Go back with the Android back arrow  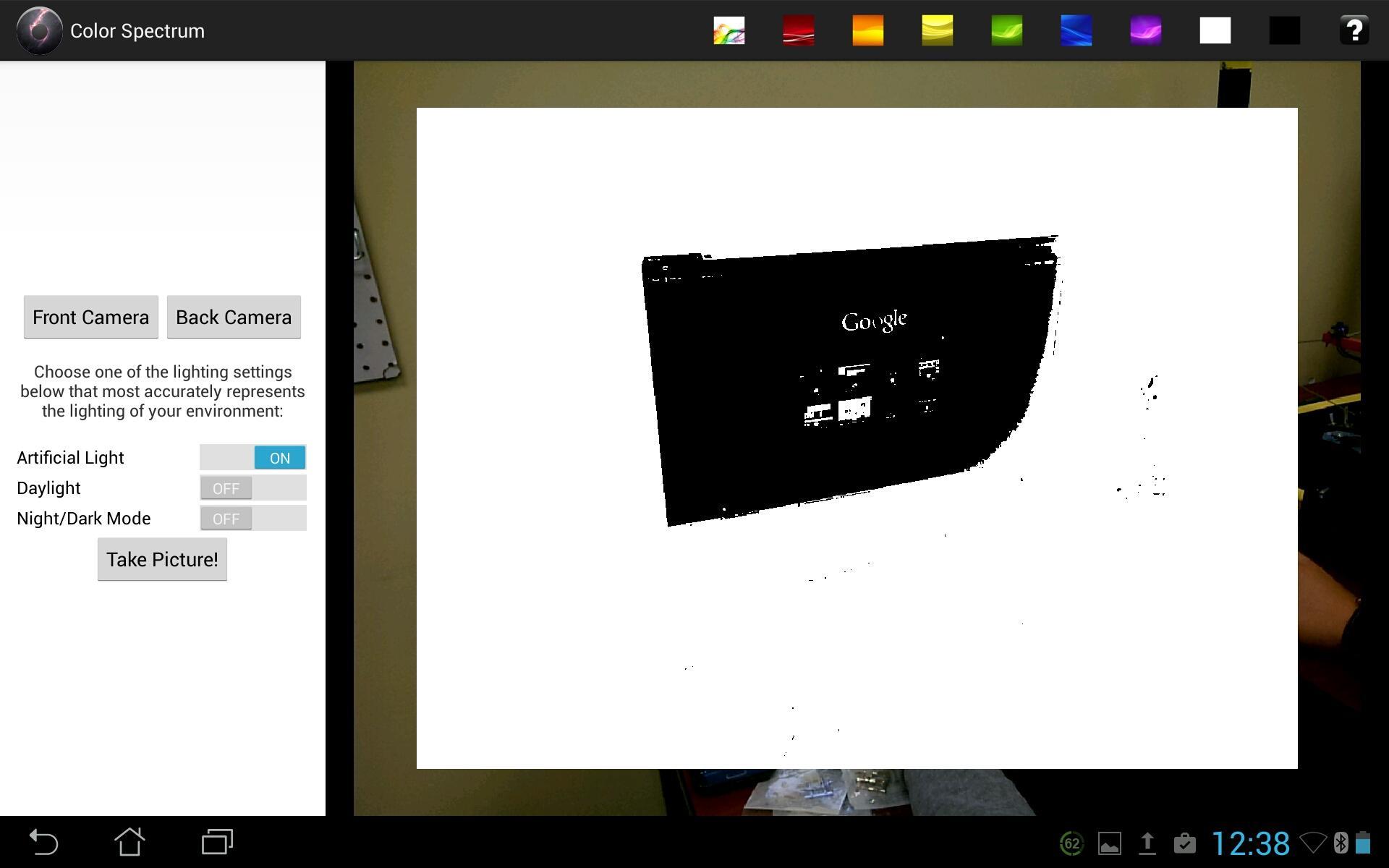[43, 843]
